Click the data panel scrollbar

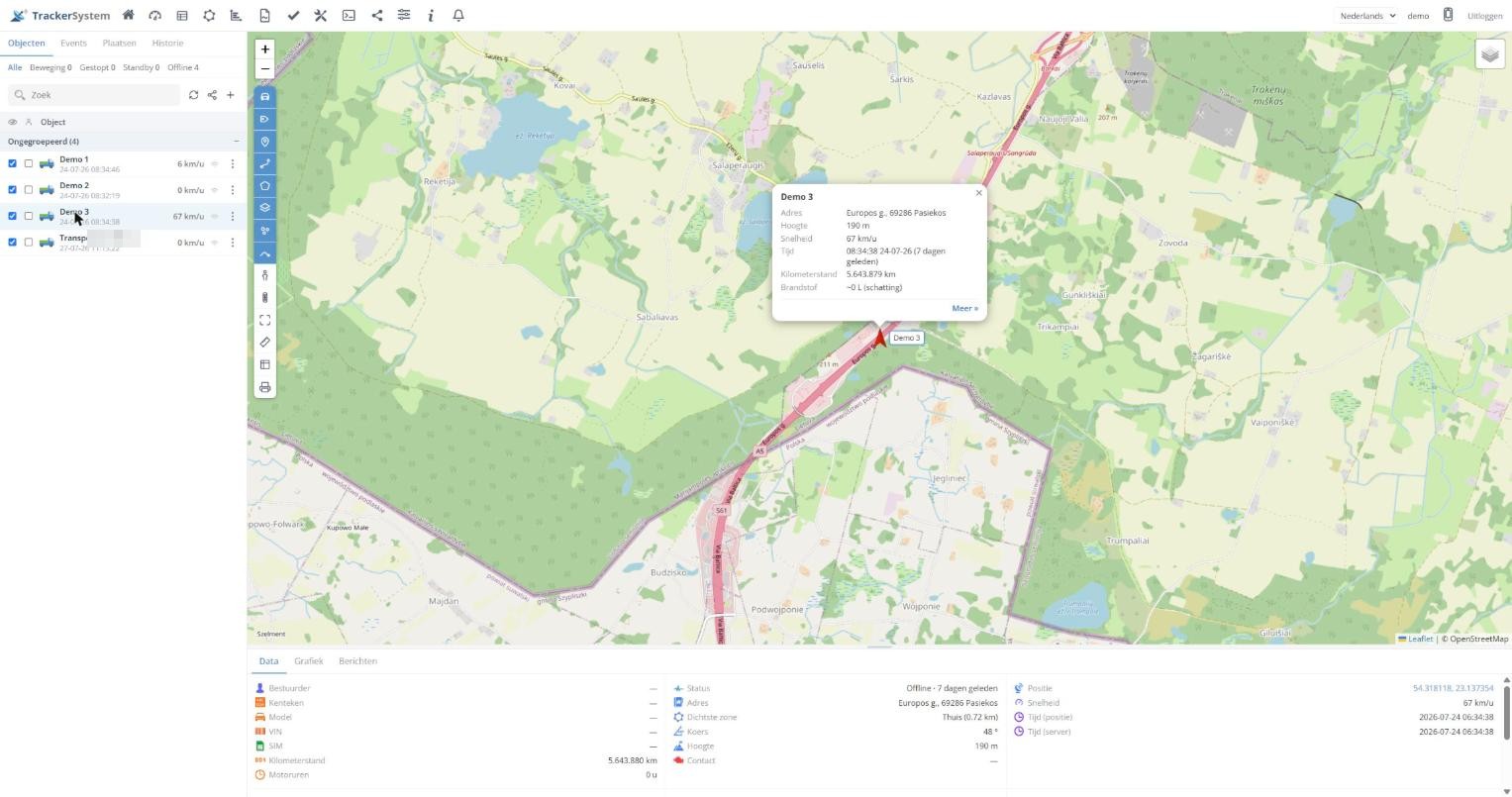(1507, 711)
